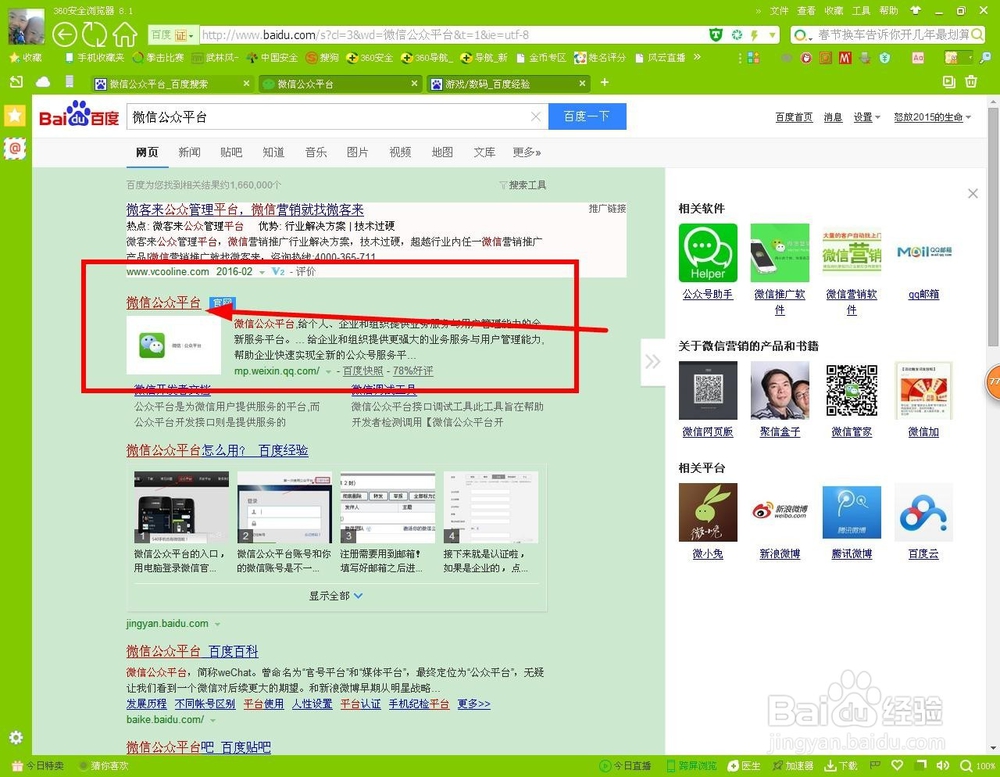Open the 百度快照 cached link

363,371
